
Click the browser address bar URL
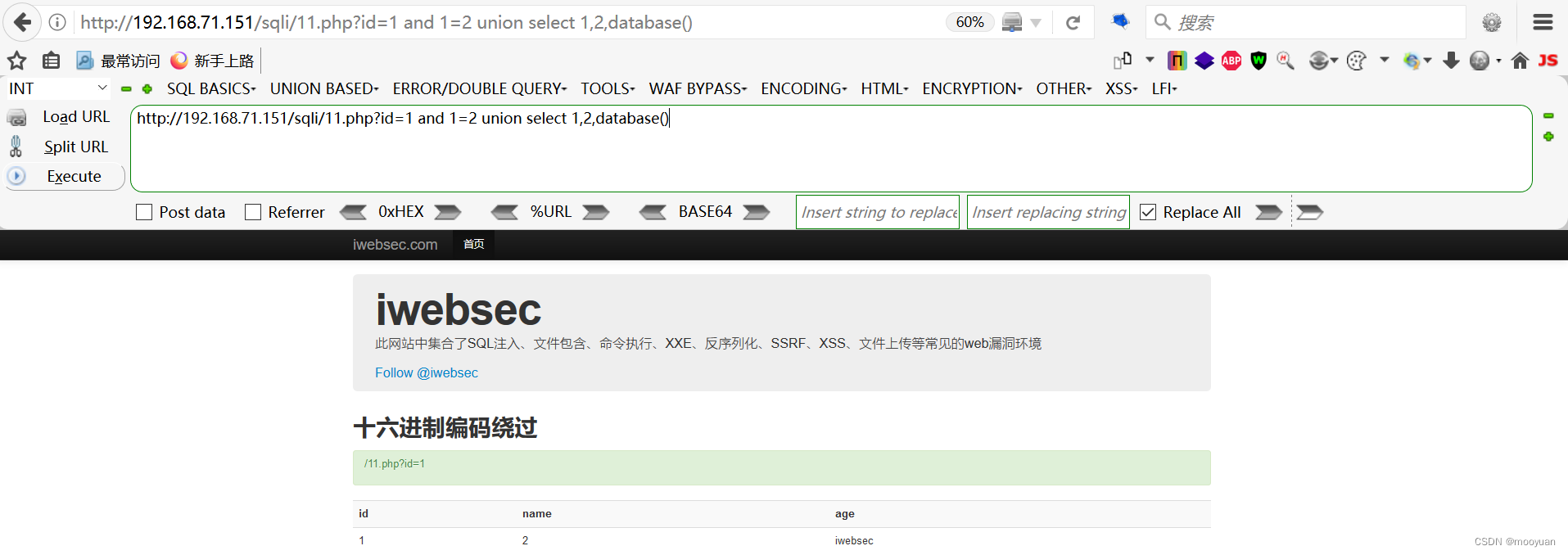coord(386,22)
